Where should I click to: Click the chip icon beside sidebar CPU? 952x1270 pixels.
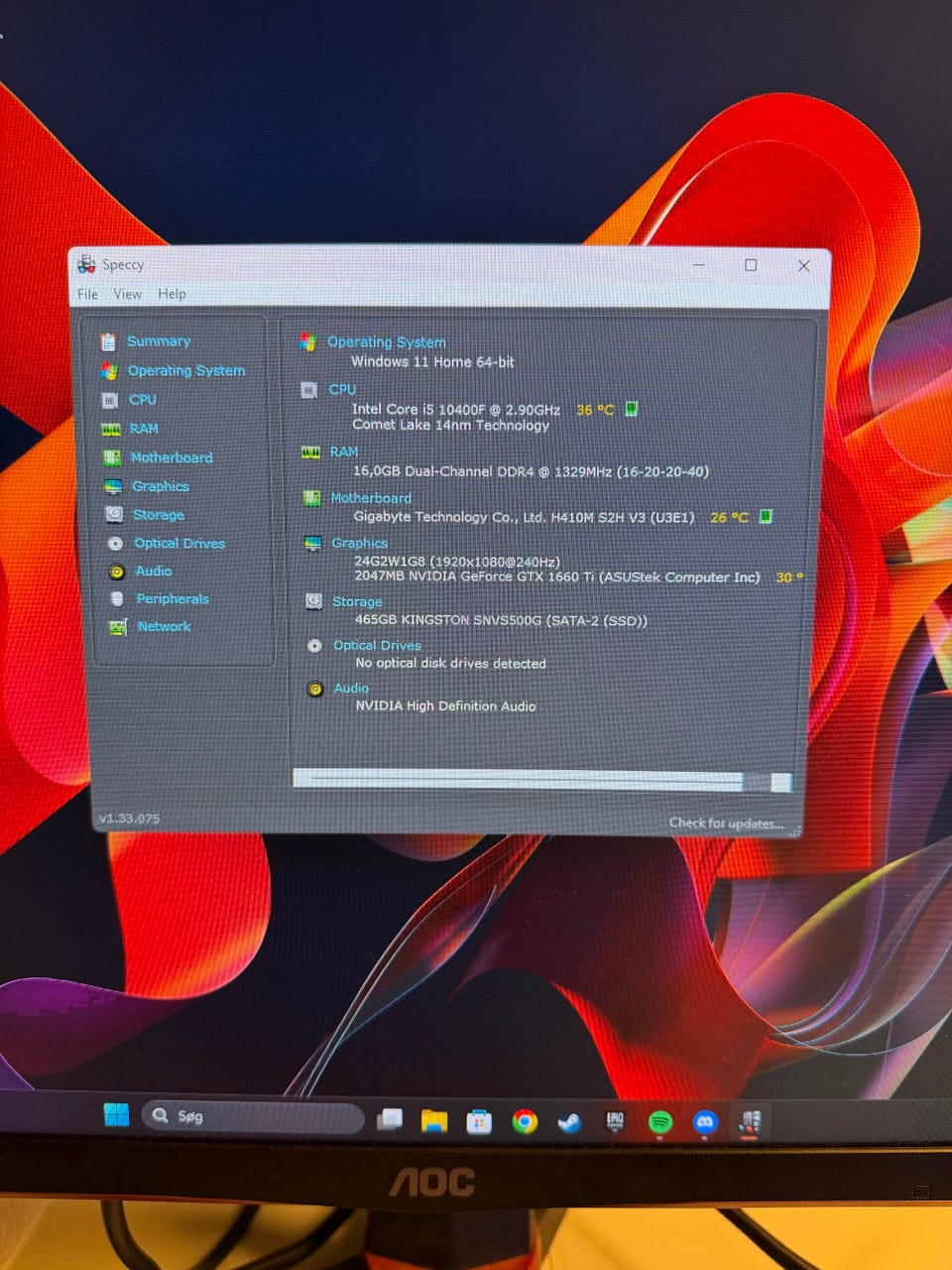point(110,401)
